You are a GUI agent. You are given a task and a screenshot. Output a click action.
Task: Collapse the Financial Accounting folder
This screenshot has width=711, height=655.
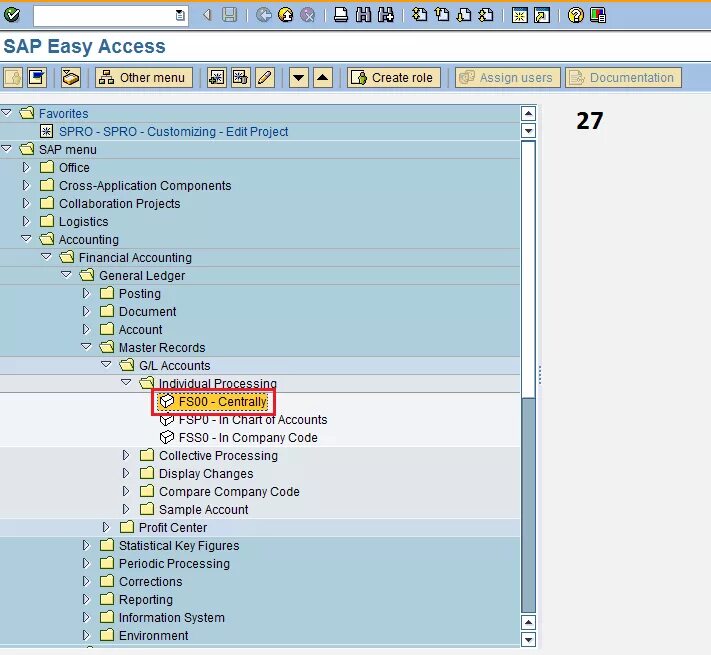[46, 257]
